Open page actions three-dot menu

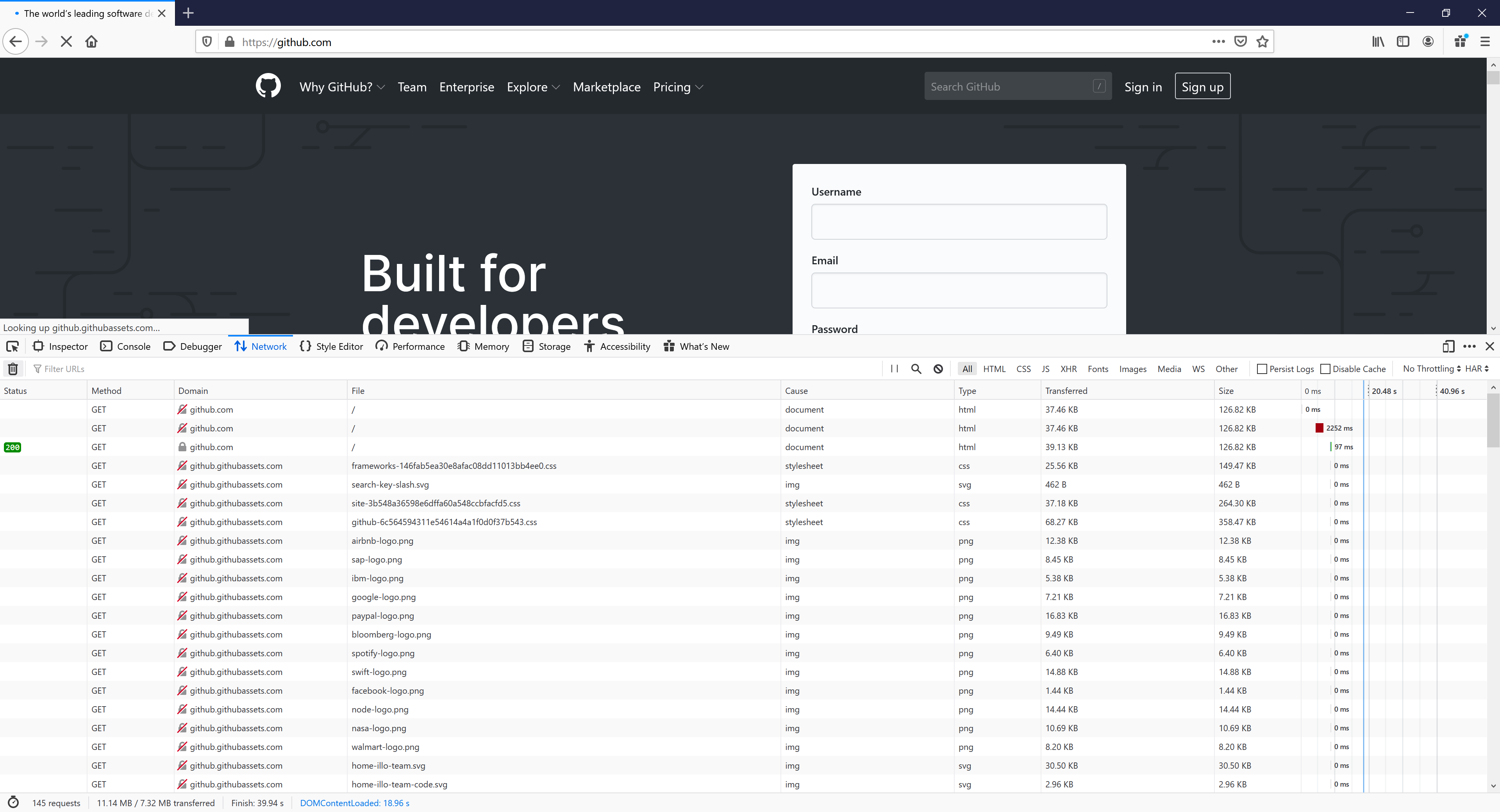[1218, 42]
